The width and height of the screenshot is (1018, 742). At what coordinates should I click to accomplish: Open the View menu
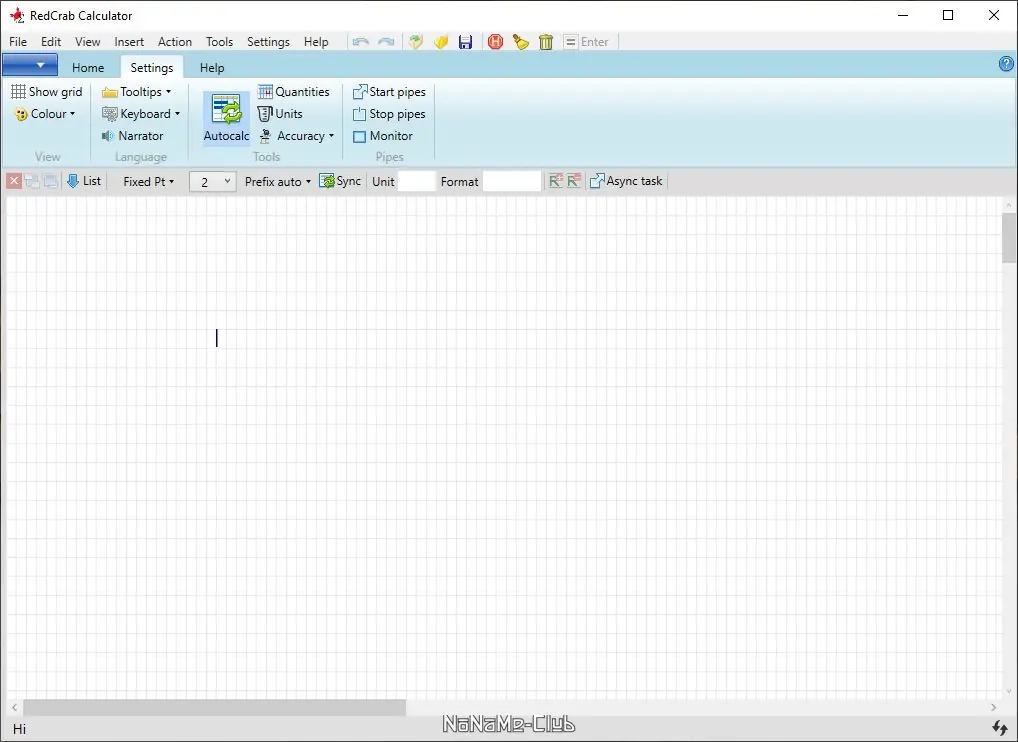[88, 42]
